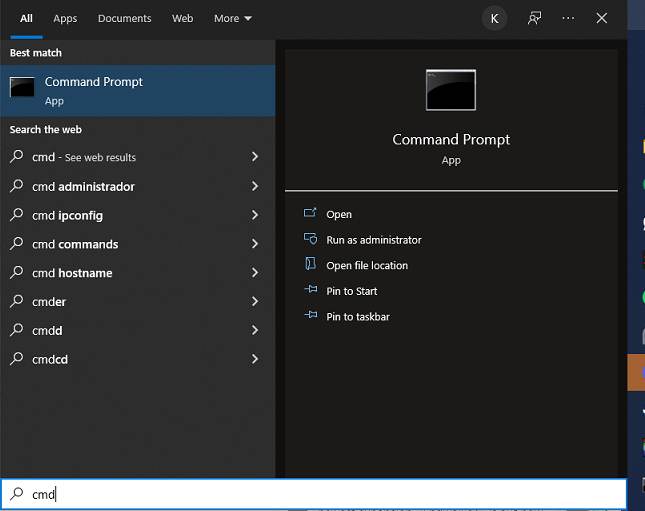
Task: Switch to the Apps tab
Action: (x=65, y=18)
